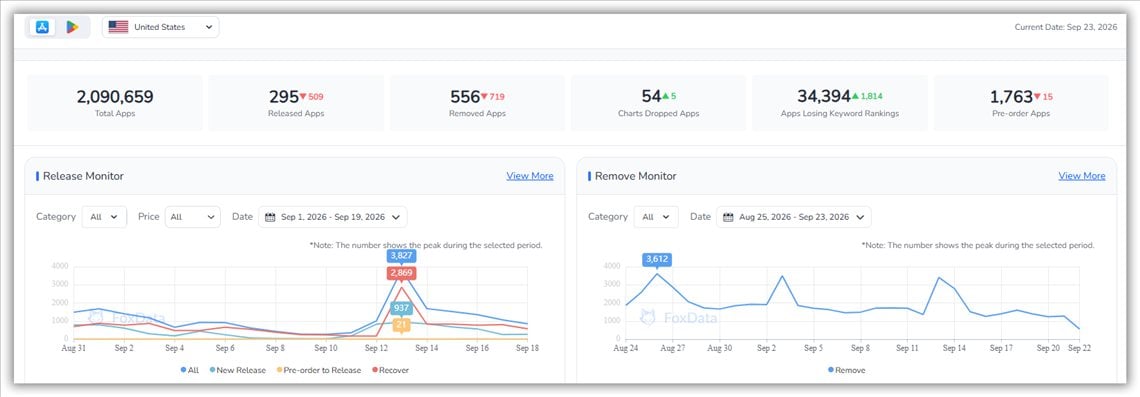Click the Remove Monitor heading

635,176
